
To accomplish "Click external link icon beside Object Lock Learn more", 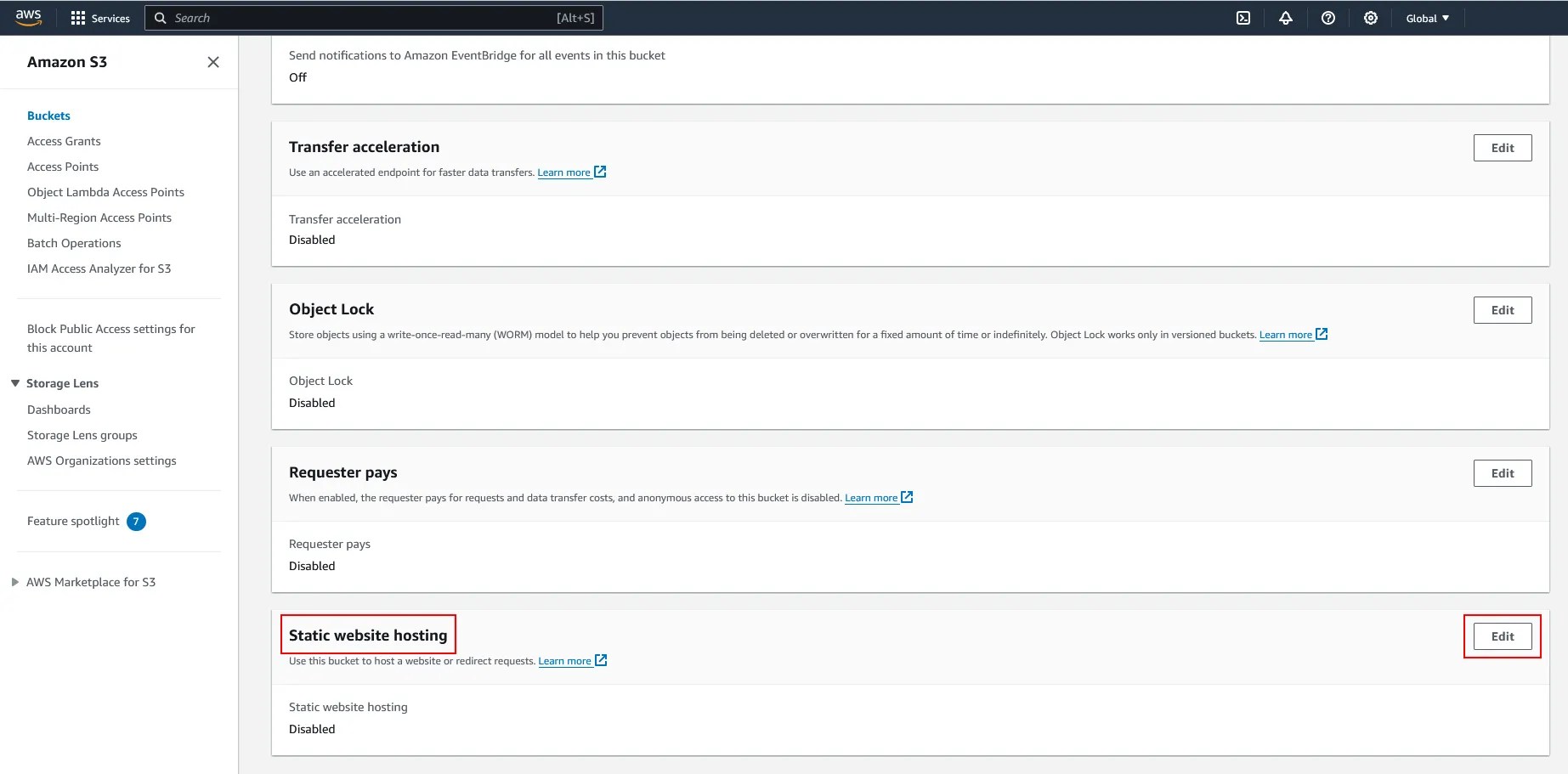I will coord(1322,334).
